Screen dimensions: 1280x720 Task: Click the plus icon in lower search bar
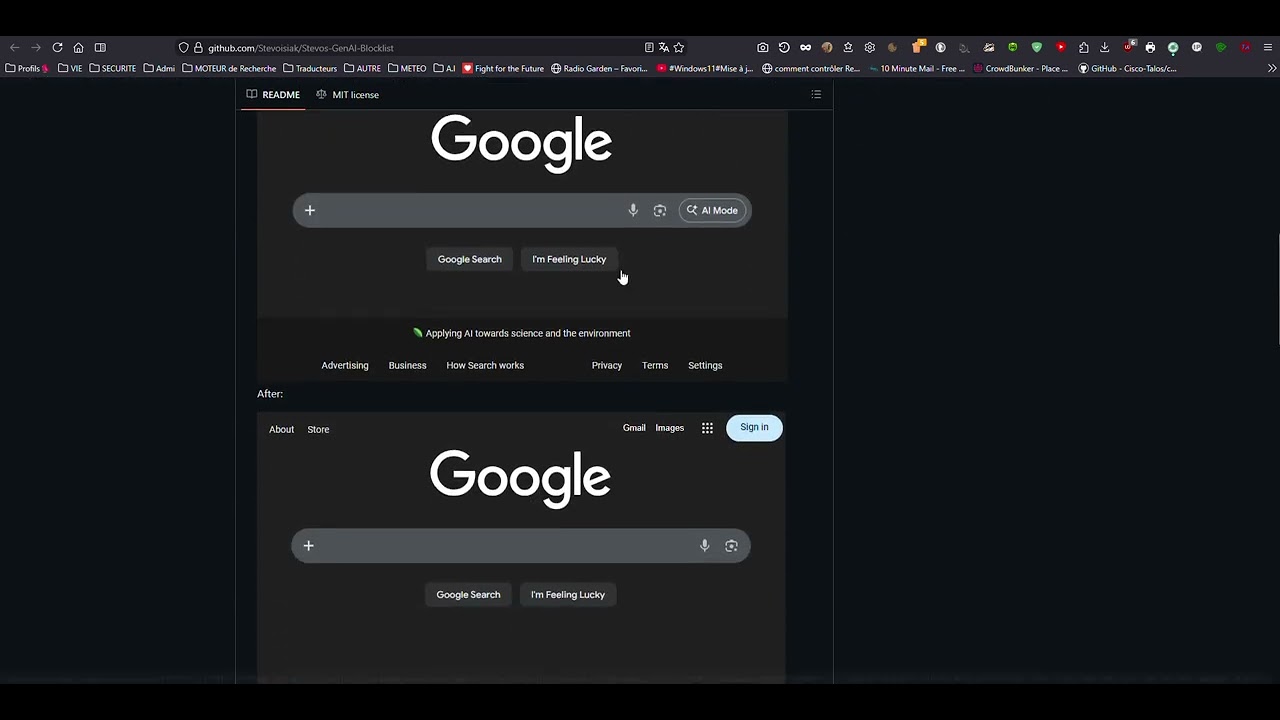click(x=308, y=546)
